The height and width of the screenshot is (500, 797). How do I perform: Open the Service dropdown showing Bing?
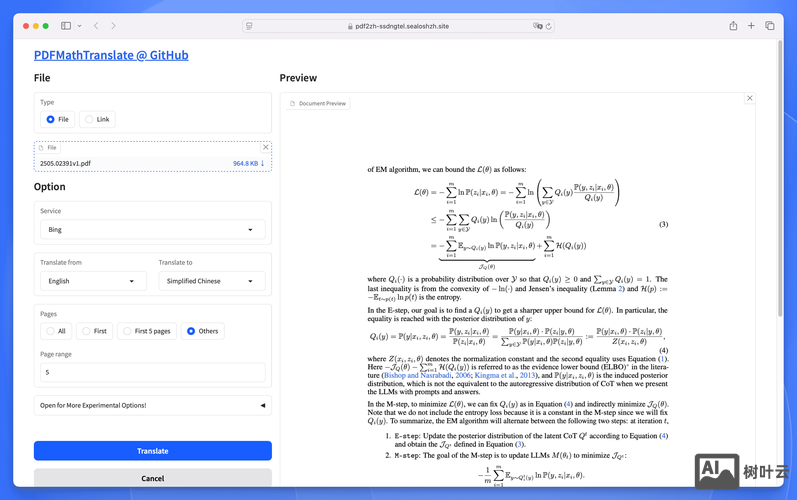tap(152, 230)
